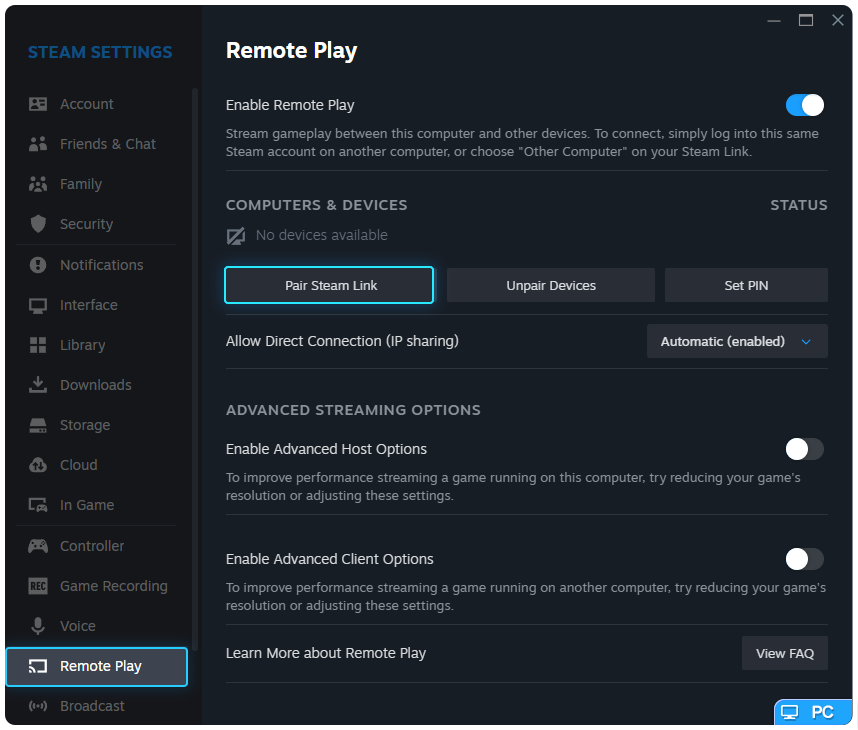Go to Friends & Chat settings

pos(97,144)
